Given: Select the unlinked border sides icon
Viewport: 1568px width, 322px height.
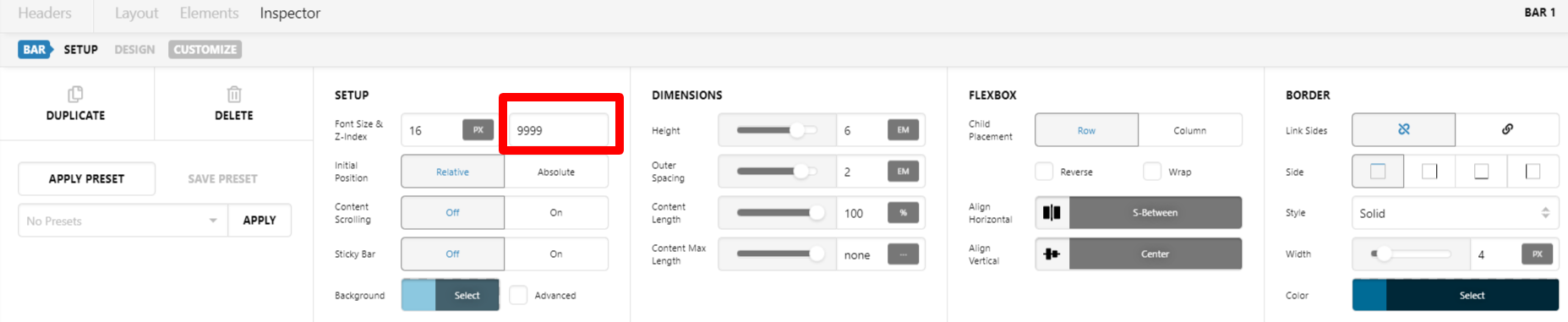Looking at the screenshot, I should [1403, 129].
